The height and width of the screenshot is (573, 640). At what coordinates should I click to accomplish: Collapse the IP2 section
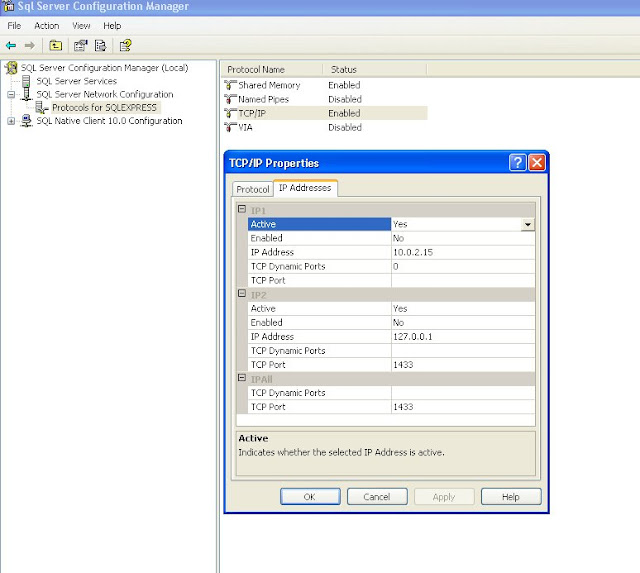pos(242,293)
